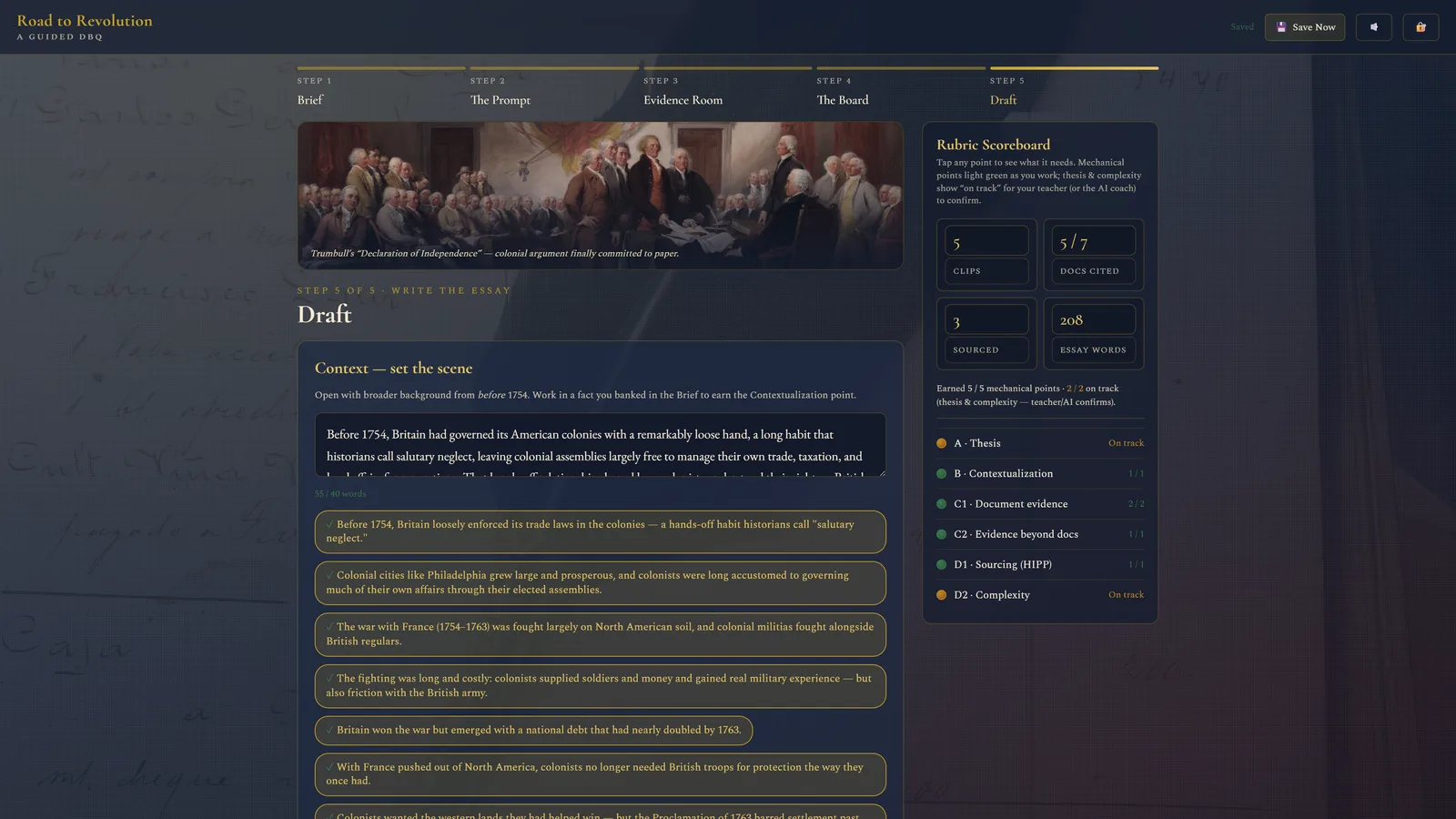Click the orange Thesis status dot
Viewport: 1456px width, 819px height.
coord(942,443)
